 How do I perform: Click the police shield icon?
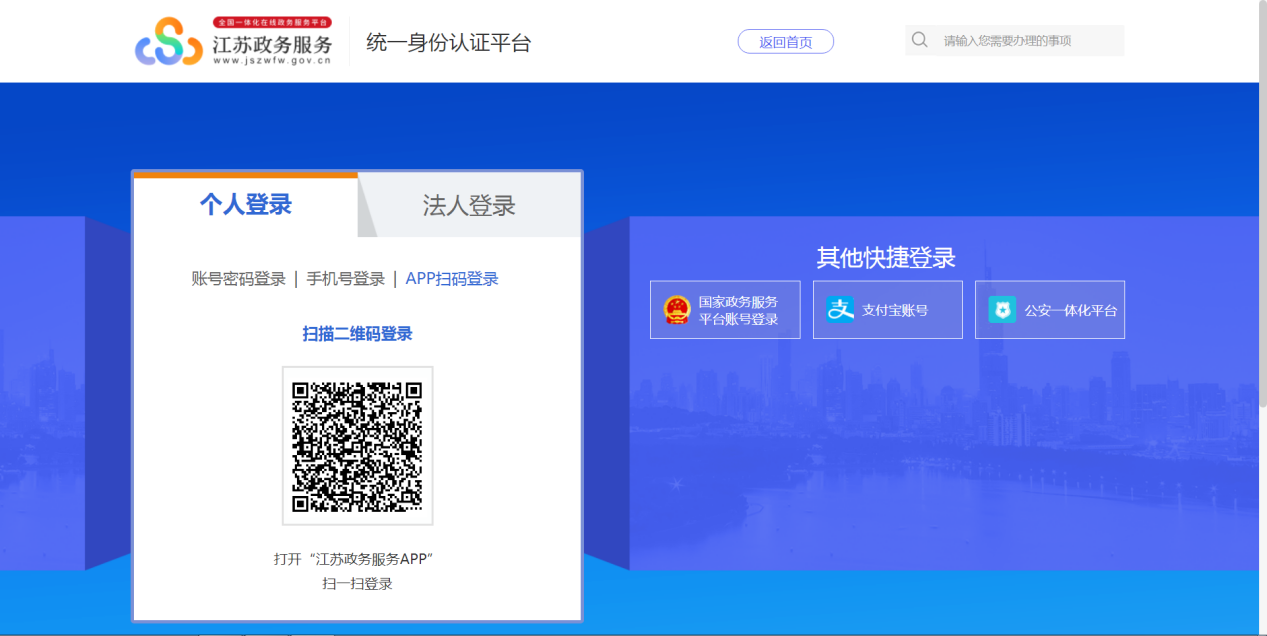click(1002, 310)
